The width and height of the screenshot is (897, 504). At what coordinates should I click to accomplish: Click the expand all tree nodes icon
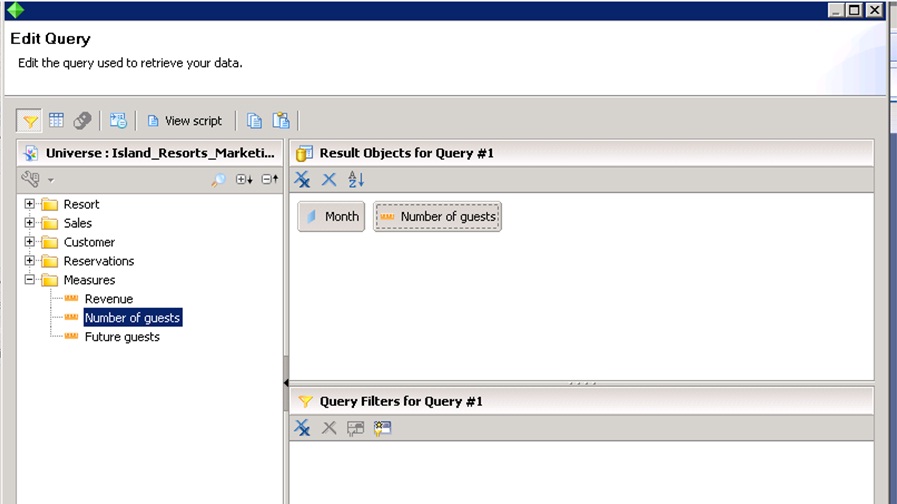(244, 180)
